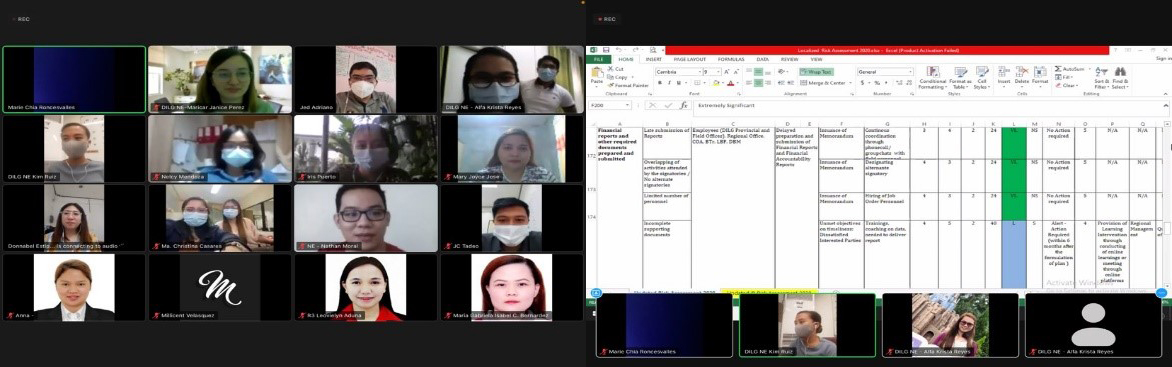Apply Accounting dollar number format

point(863,83)
